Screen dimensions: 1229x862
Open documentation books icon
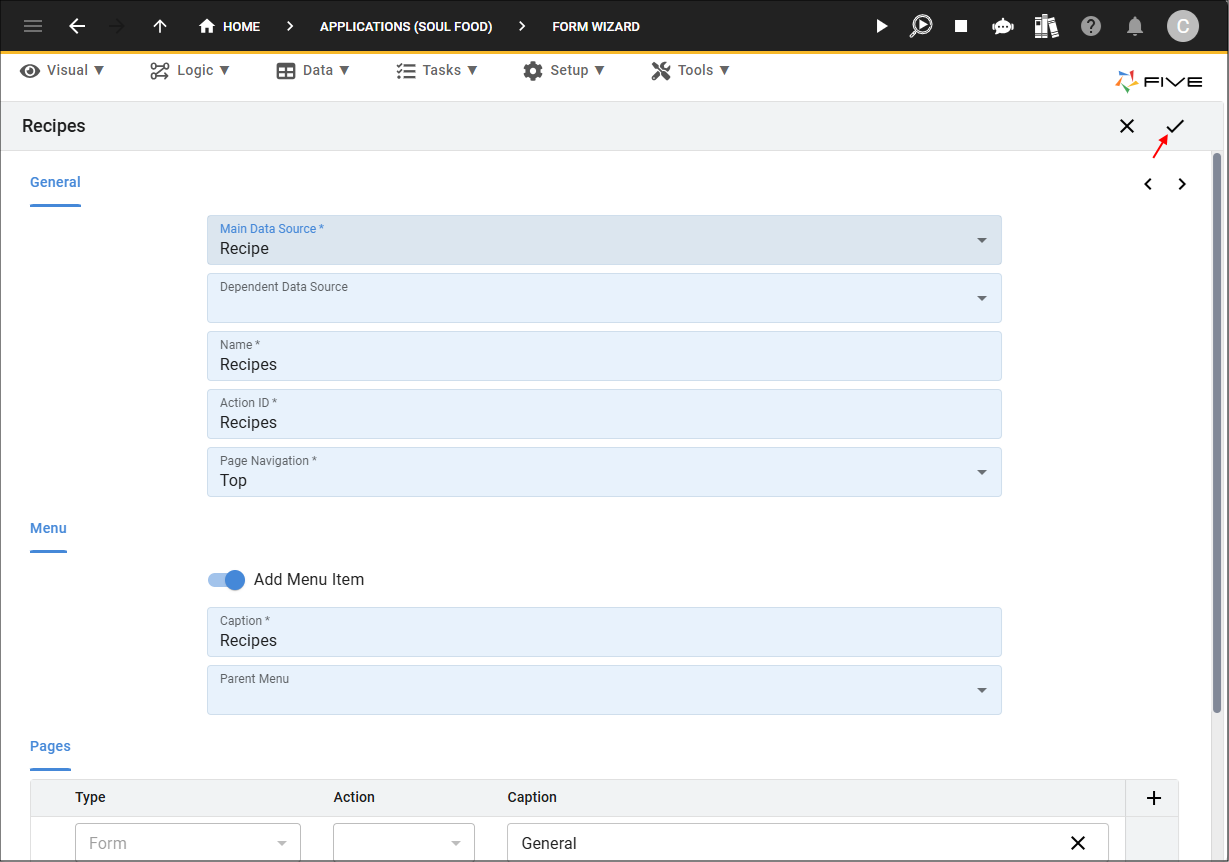pyautogui.click(x=1046, y=26)
